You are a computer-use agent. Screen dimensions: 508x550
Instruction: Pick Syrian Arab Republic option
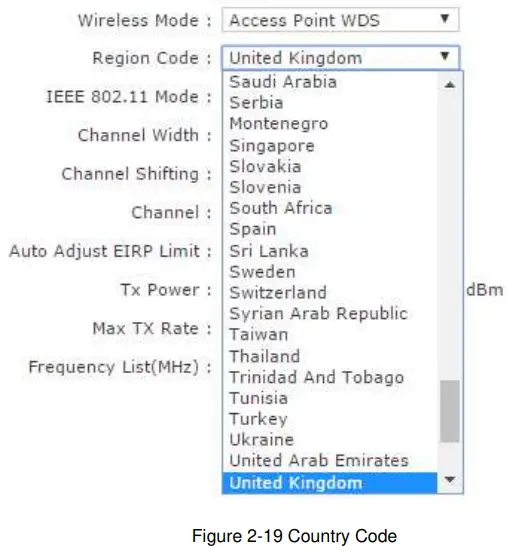point(330,314)
